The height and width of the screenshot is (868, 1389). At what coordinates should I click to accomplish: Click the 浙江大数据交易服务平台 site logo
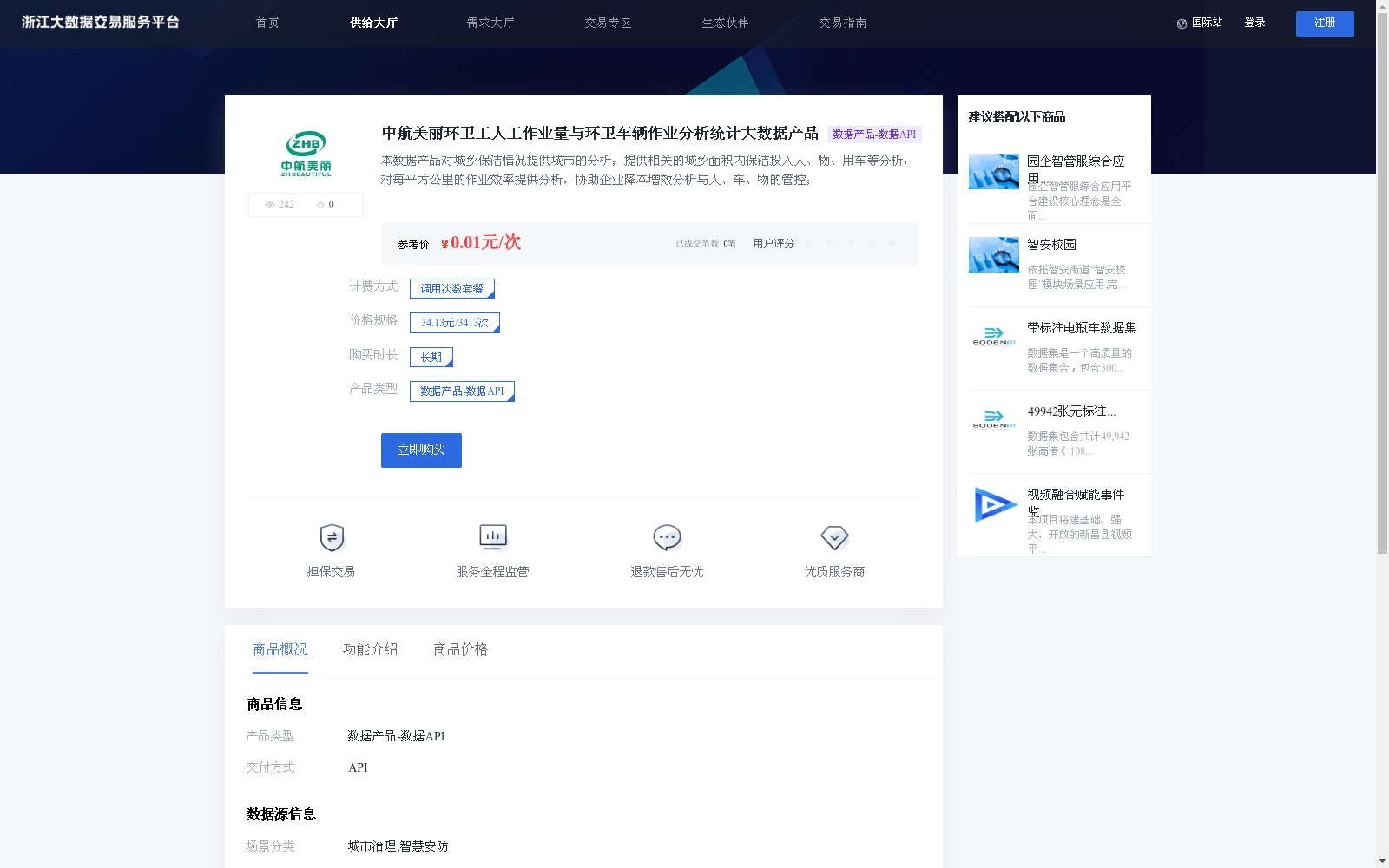pyautogui.click(x=101, y=23)
